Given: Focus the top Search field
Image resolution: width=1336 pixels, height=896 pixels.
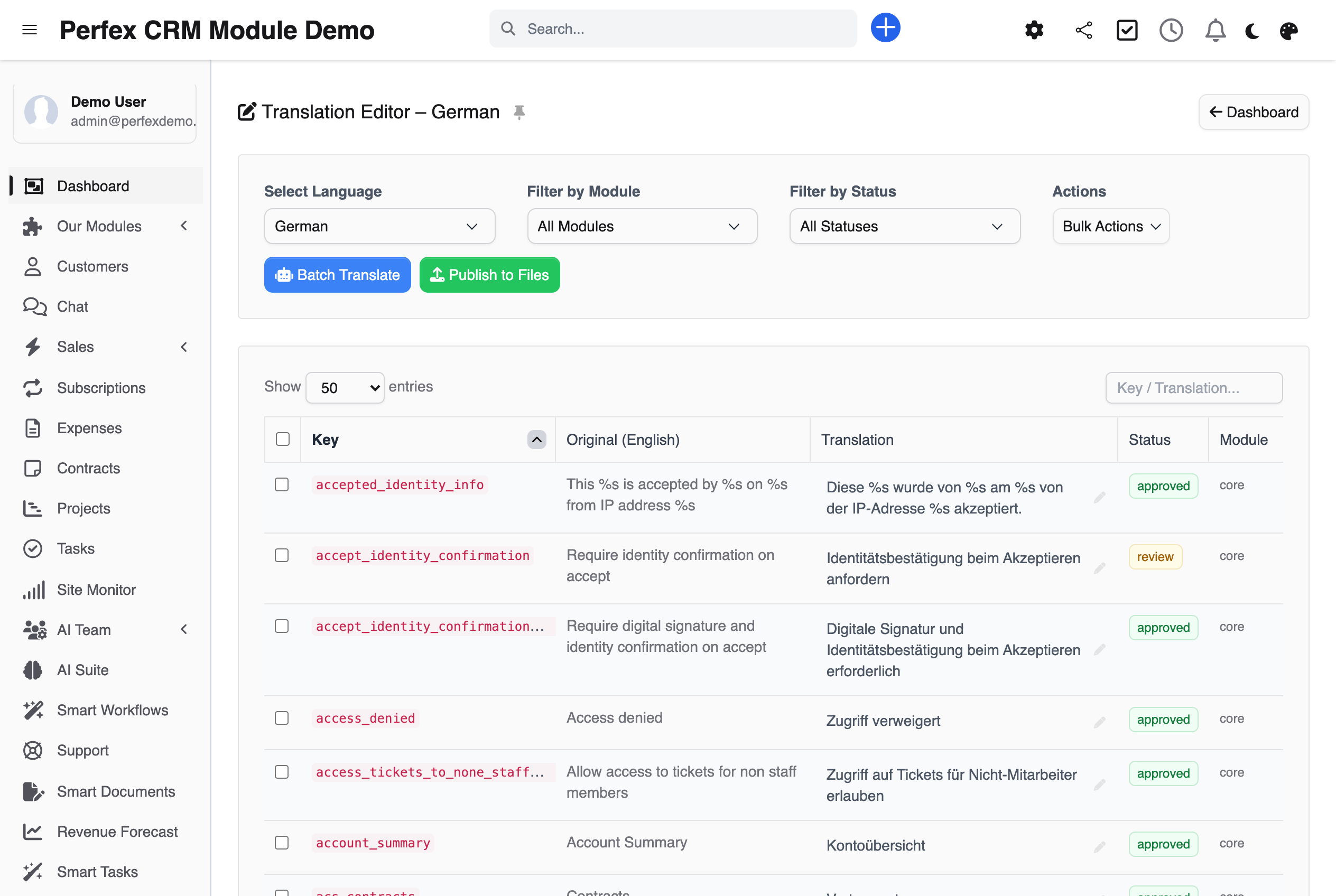Looking at the screenshot, I should coord(673,29).
